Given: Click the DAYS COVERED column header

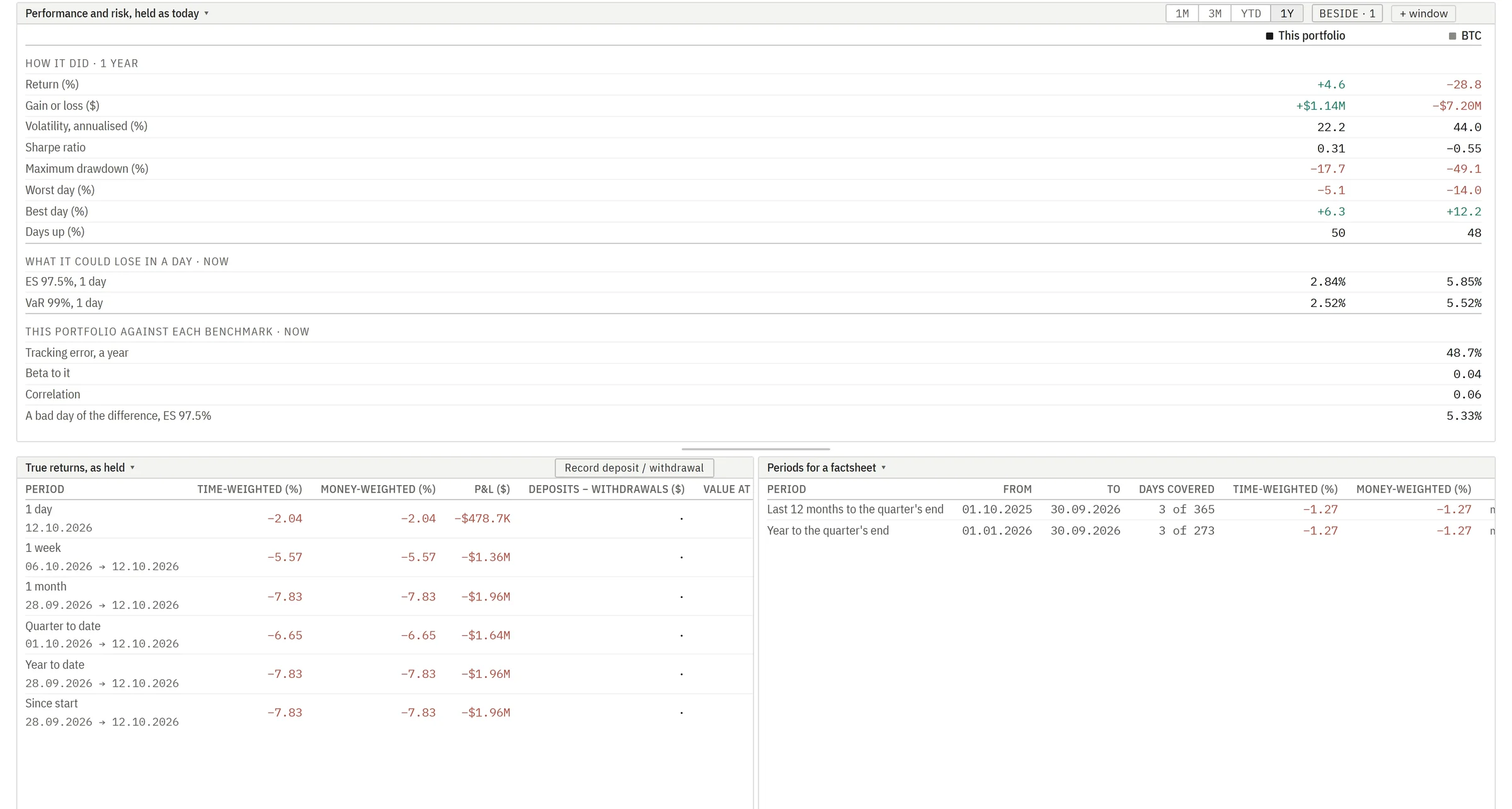Looking at the screenshot, I should [x=1176, y=489].
